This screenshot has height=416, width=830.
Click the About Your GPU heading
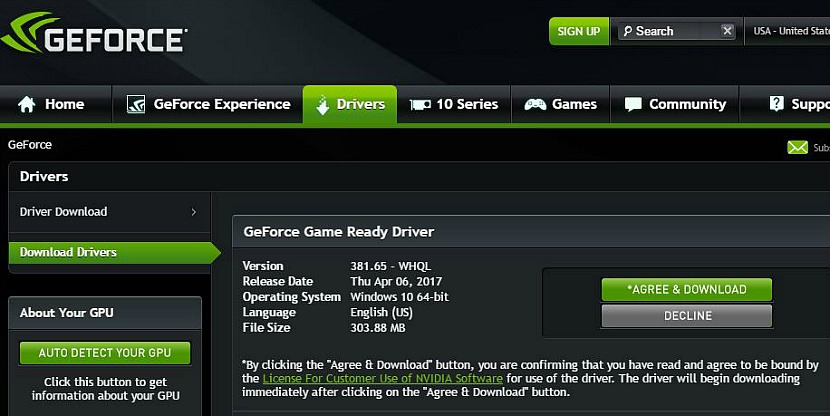67,313
